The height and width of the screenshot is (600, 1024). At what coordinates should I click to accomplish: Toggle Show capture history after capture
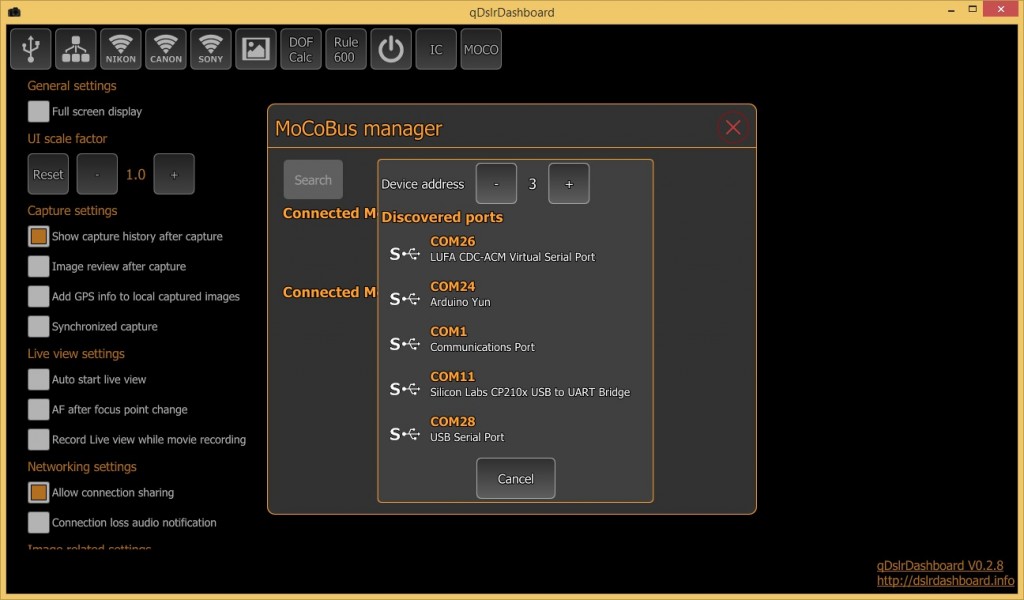coord(38,236)
